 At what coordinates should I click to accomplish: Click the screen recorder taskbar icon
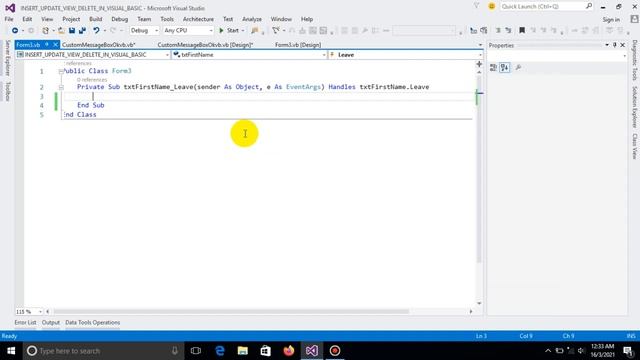335,351
